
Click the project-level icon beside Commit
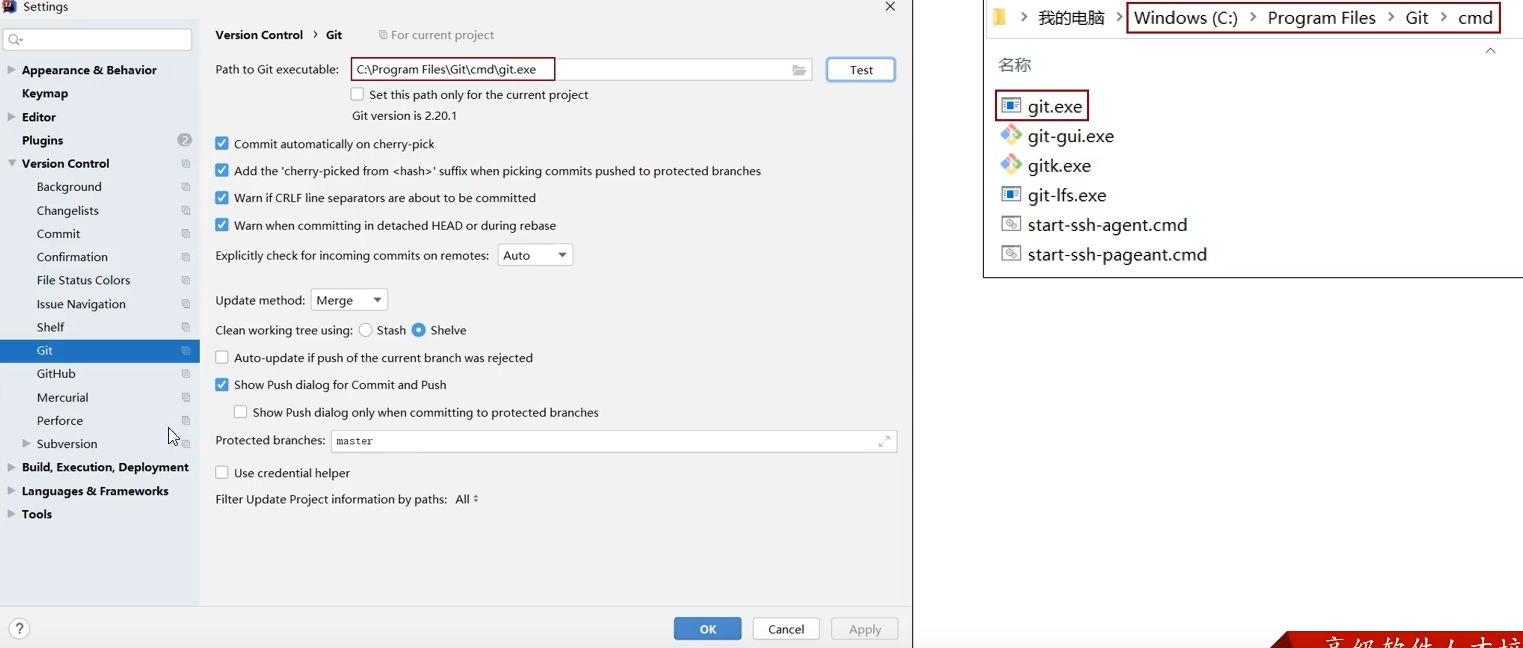click(x=186, y=234)
